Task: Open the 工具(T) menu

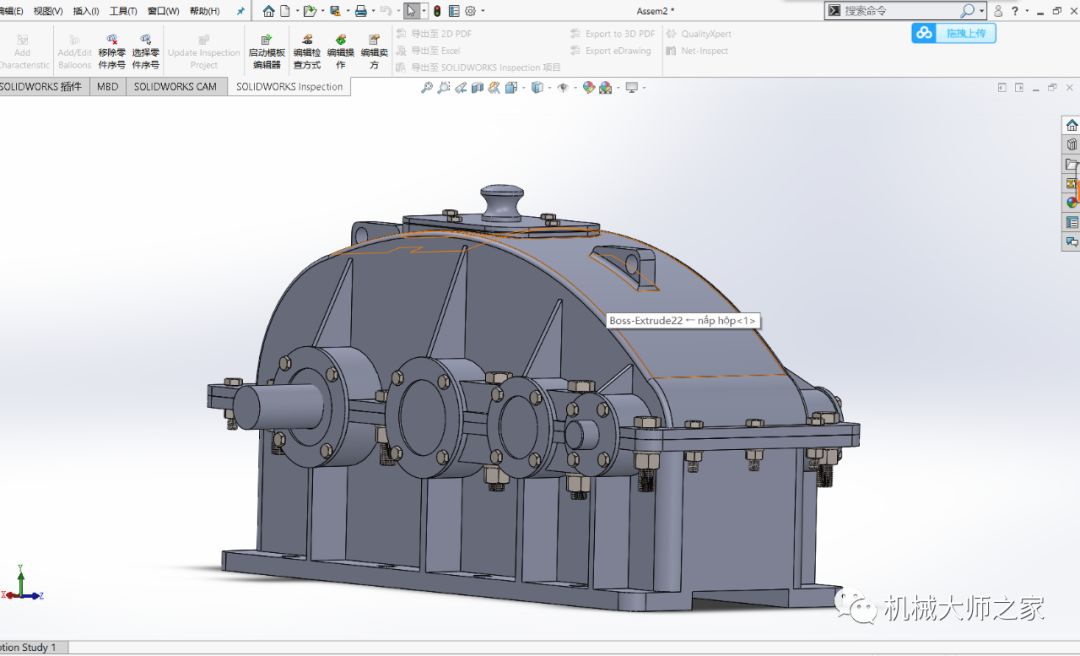Action: click(123, 11)
